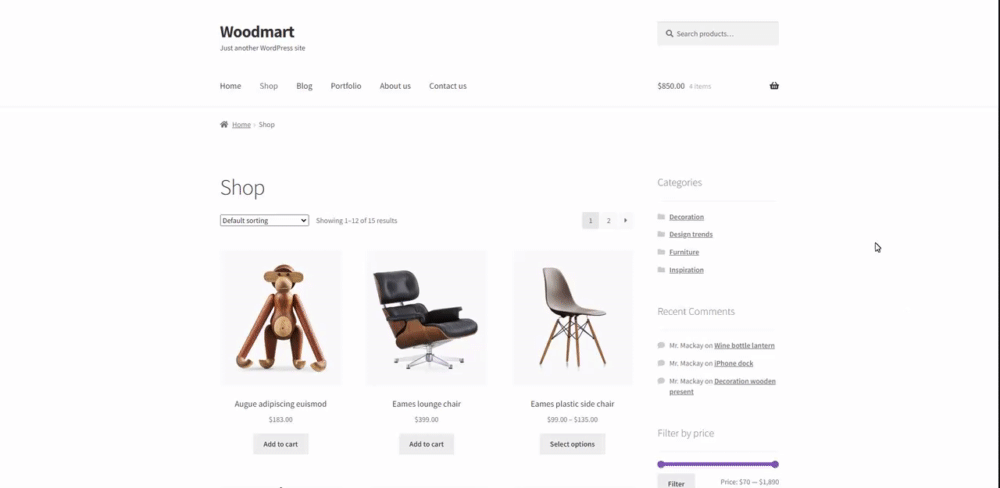The image size is (1000, 488).
Task: Add Eames lounge chair to cart
Action: (426, 444)
